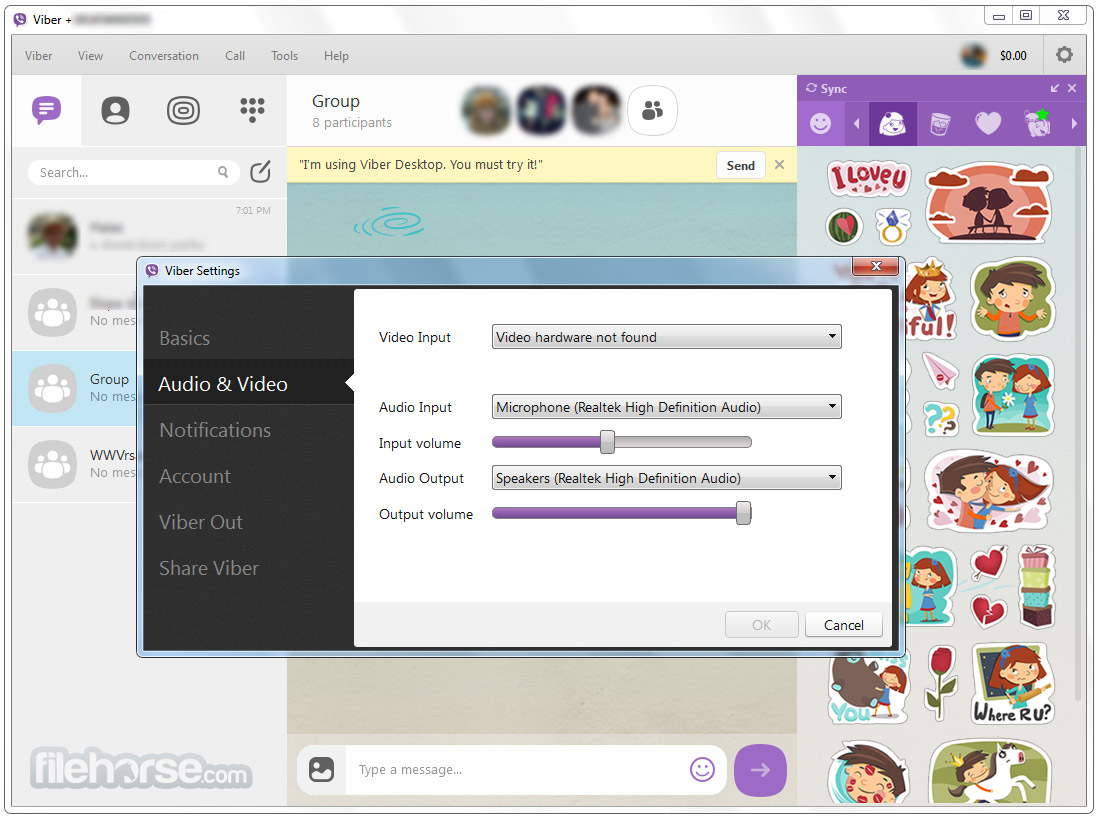The width and height of the screenshot is (1098, 819).
Task: Close the sticker panel
Action: tap(1072, 88)
